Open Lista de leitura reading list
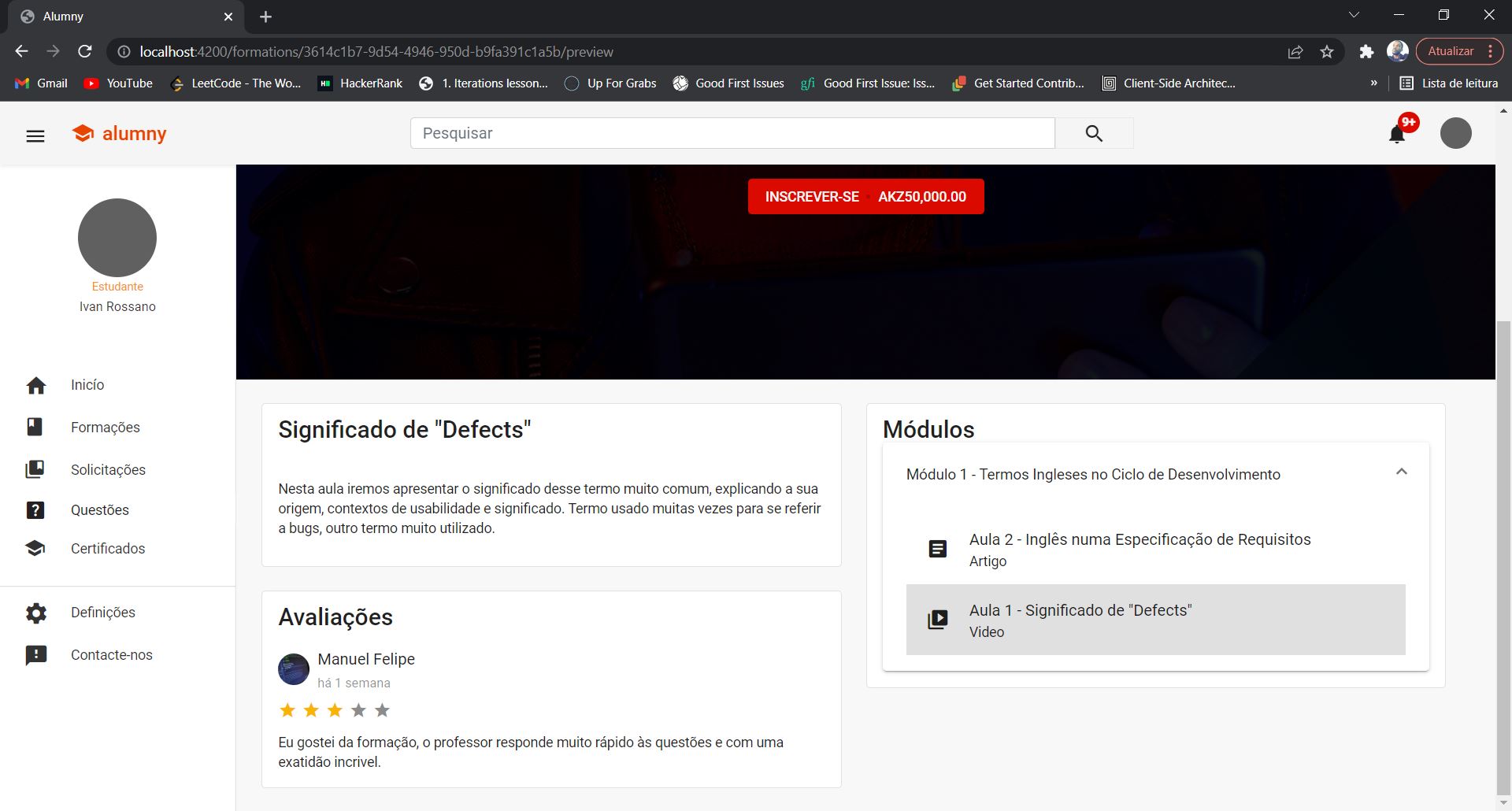This screenshot has height=811, width=1512. pyautogui.click(x=1449, y=83)
